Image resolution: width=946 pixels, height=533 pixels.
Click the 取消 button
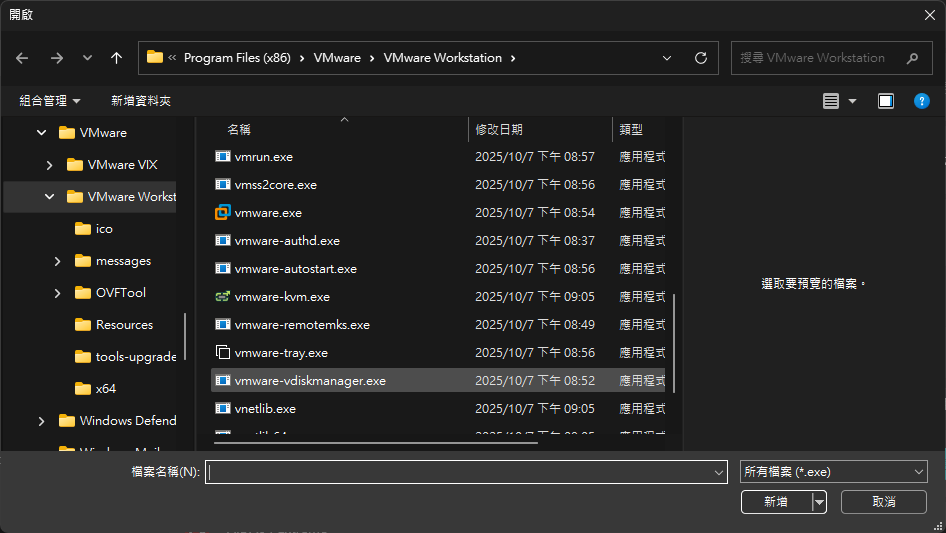883,502
